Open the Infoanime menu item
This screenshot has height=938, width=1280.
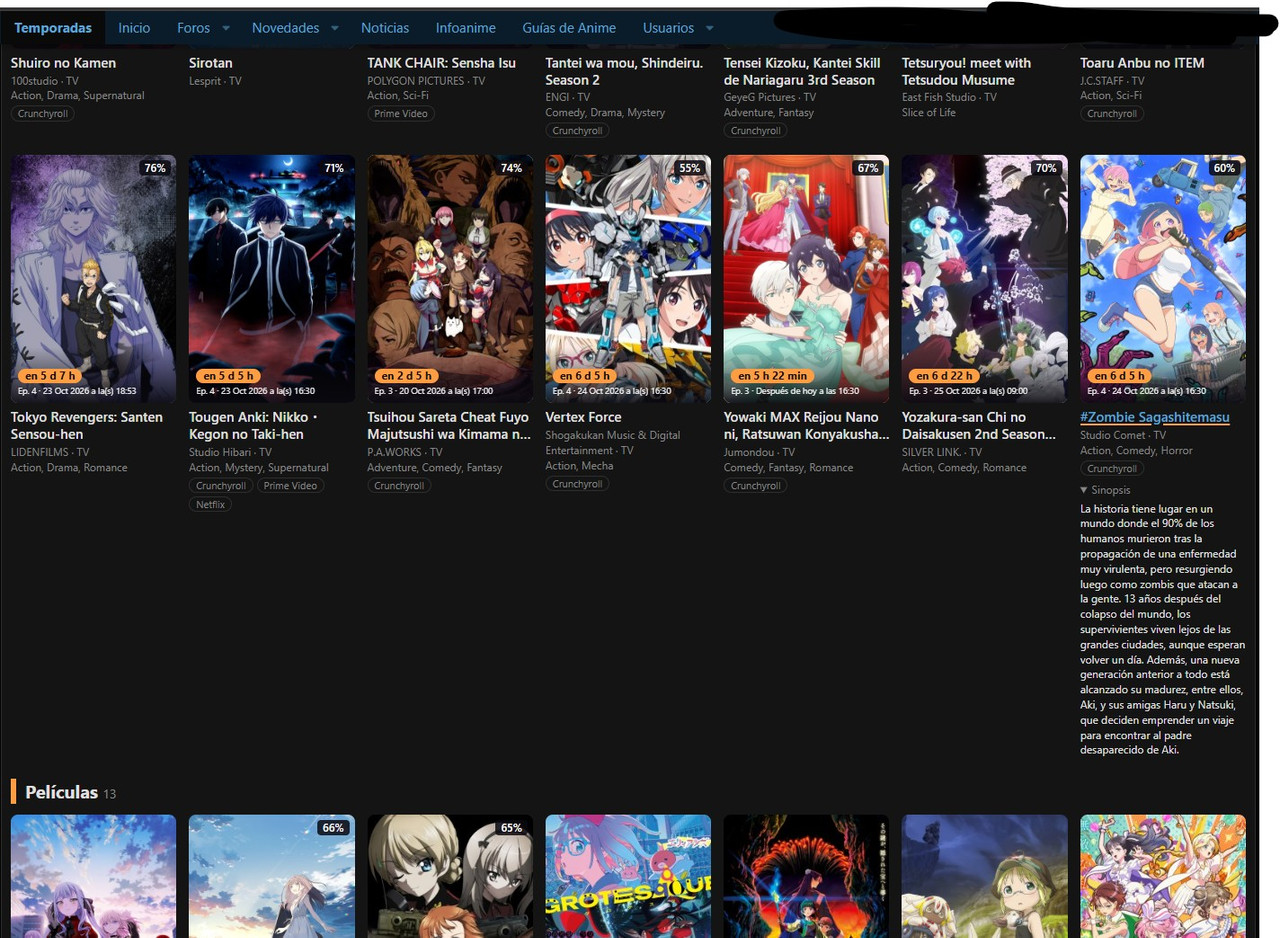466,28
